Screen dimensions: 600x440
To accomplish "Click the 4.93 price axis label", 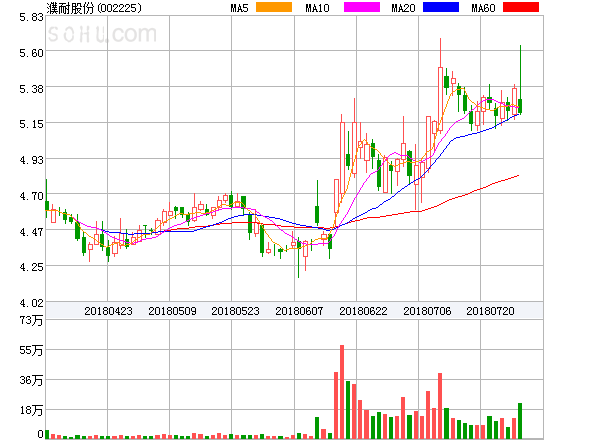I will pos(31,160).
